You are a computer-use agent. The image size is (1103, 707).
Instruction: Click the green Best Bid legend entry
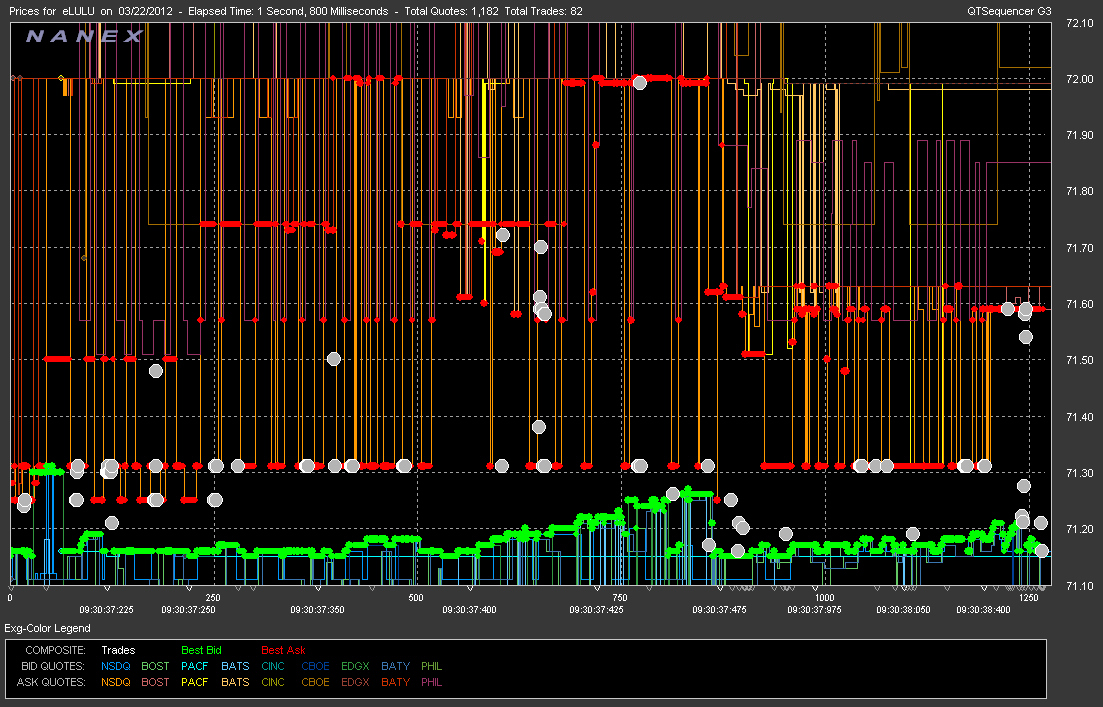[x=201, y=650]
